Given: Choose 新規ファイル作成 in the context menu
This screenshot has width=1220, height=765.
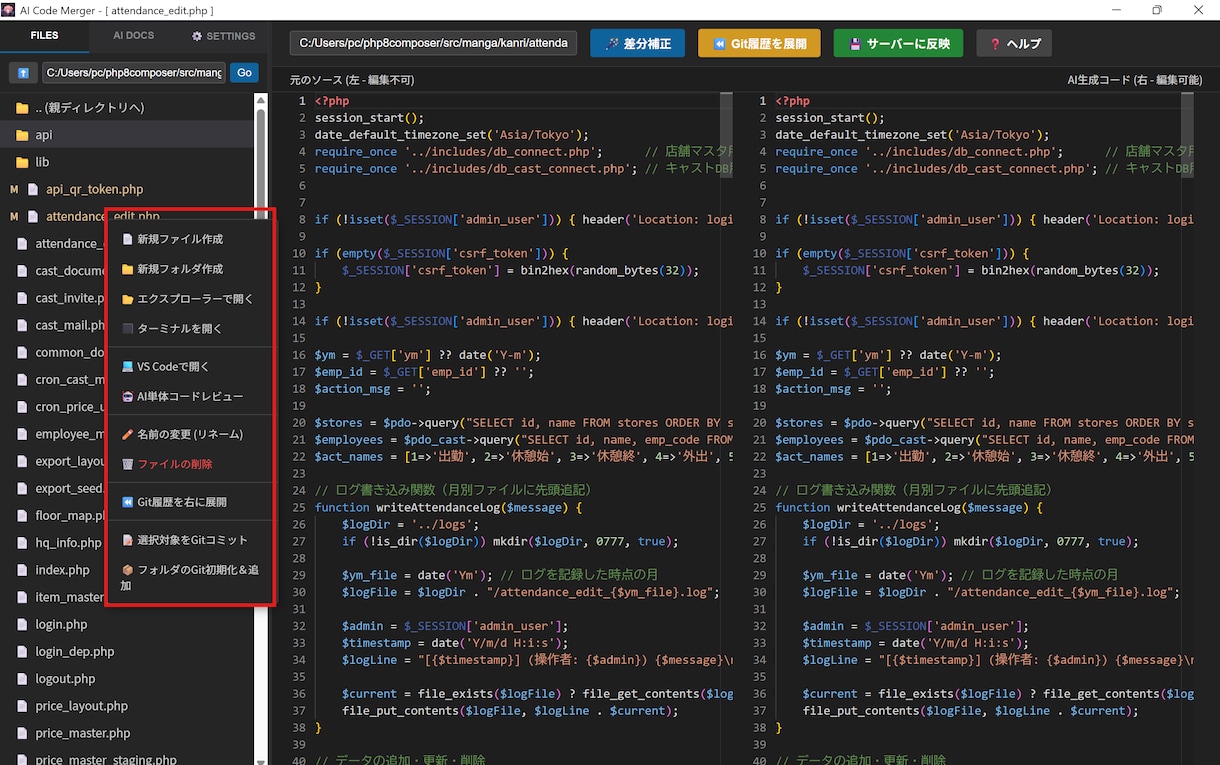Looking at the screenshot, I should point(190,240).
